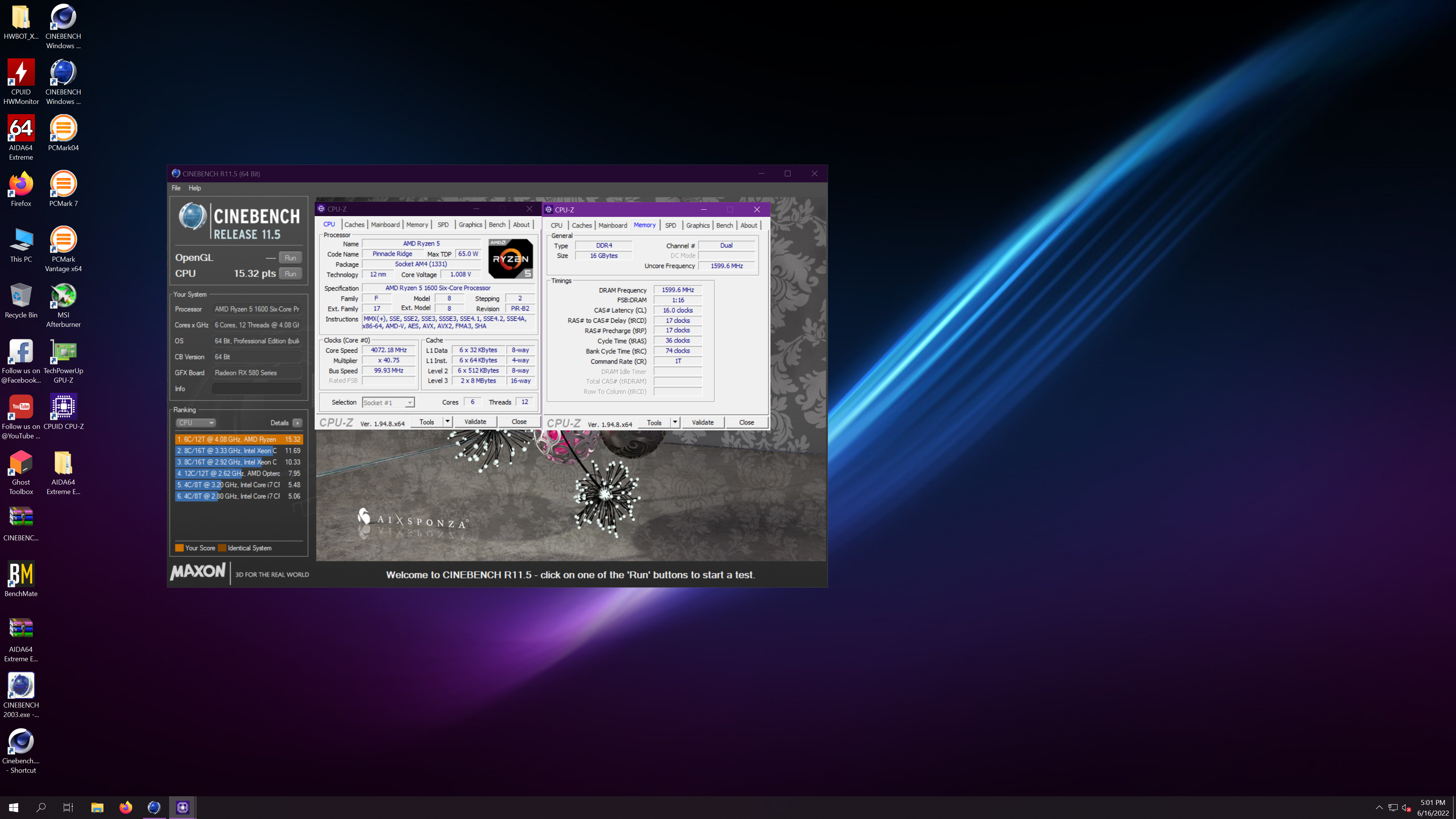This screenshot has height=819, width=1456.
Task: Open the Socket #1 selection dropdown
Action: tap(388, 402)
